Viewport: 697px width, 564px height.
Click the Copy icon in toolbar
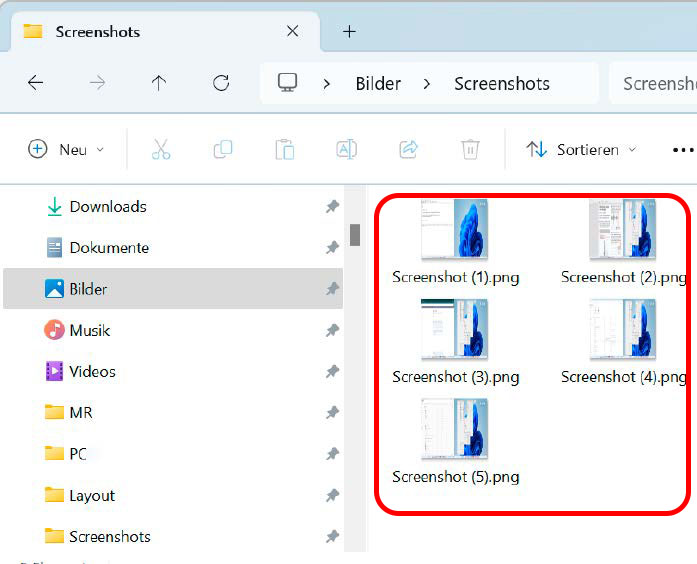223,149
